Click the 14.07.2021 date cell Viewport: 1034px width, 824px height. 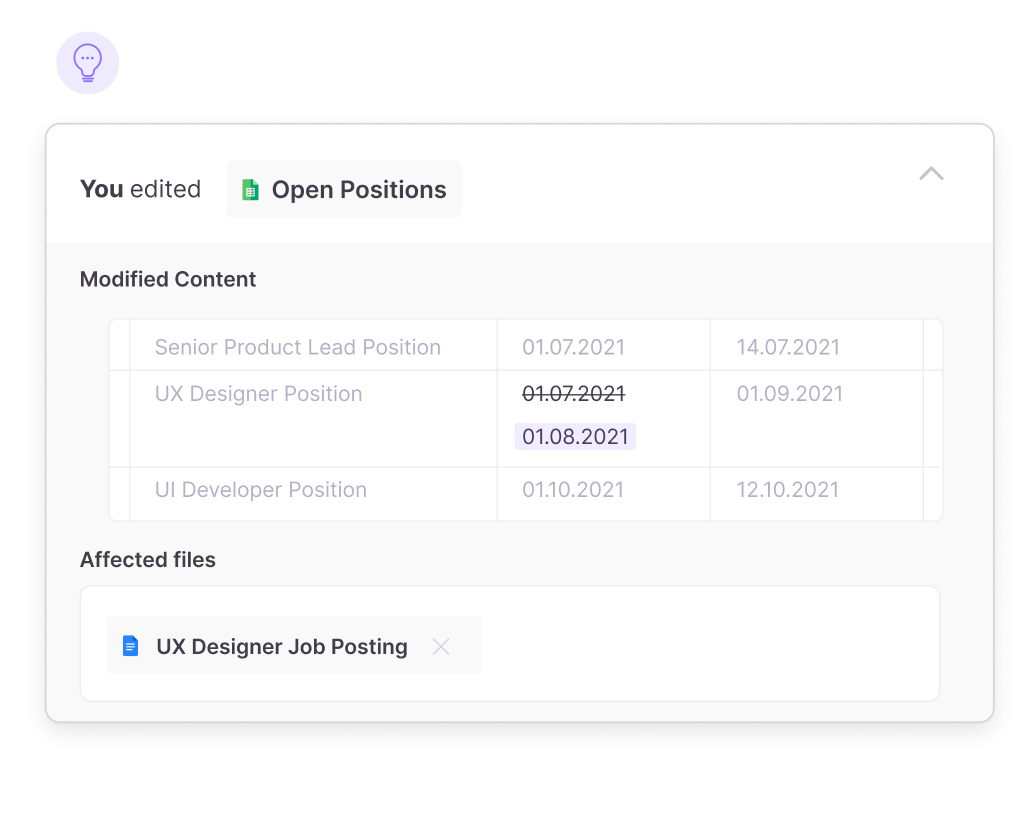click(x=788, y=347)
